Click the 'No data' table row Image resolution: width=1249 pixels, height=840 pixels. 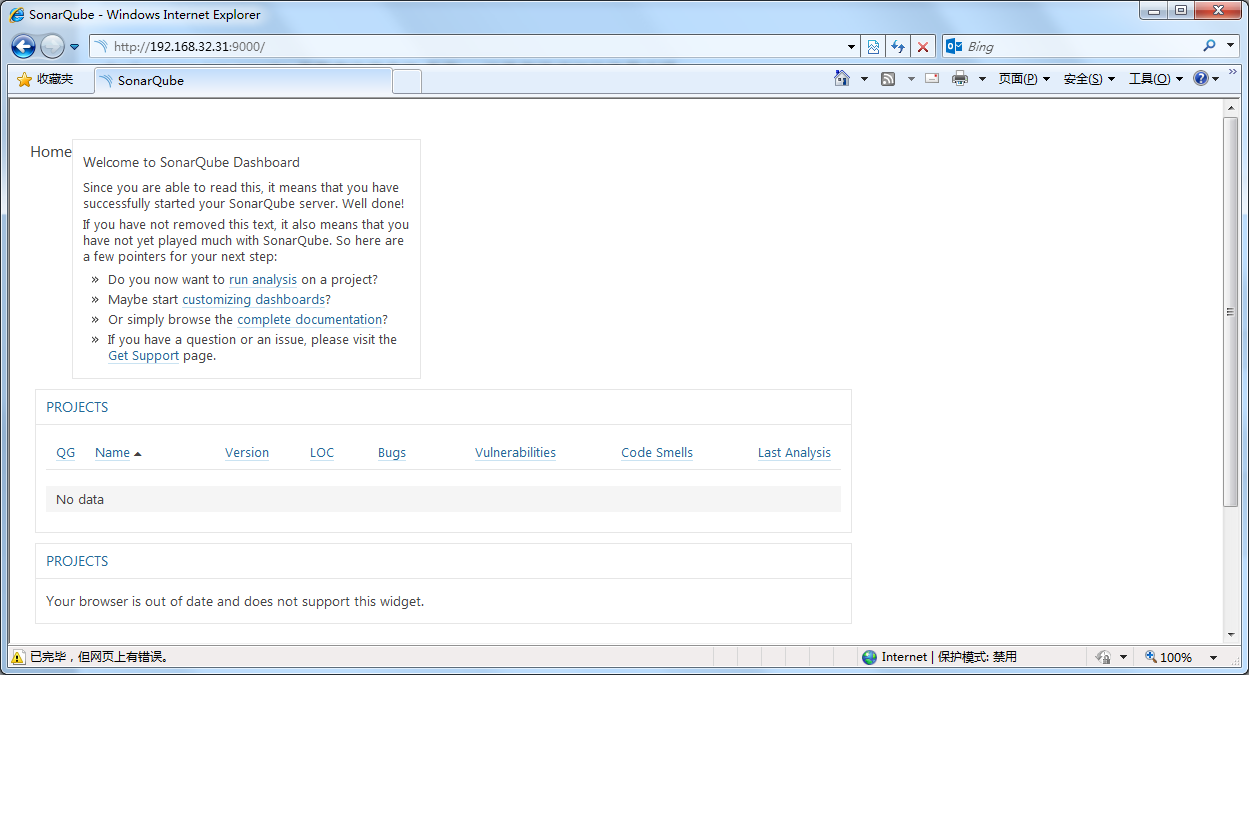[443, 499]
